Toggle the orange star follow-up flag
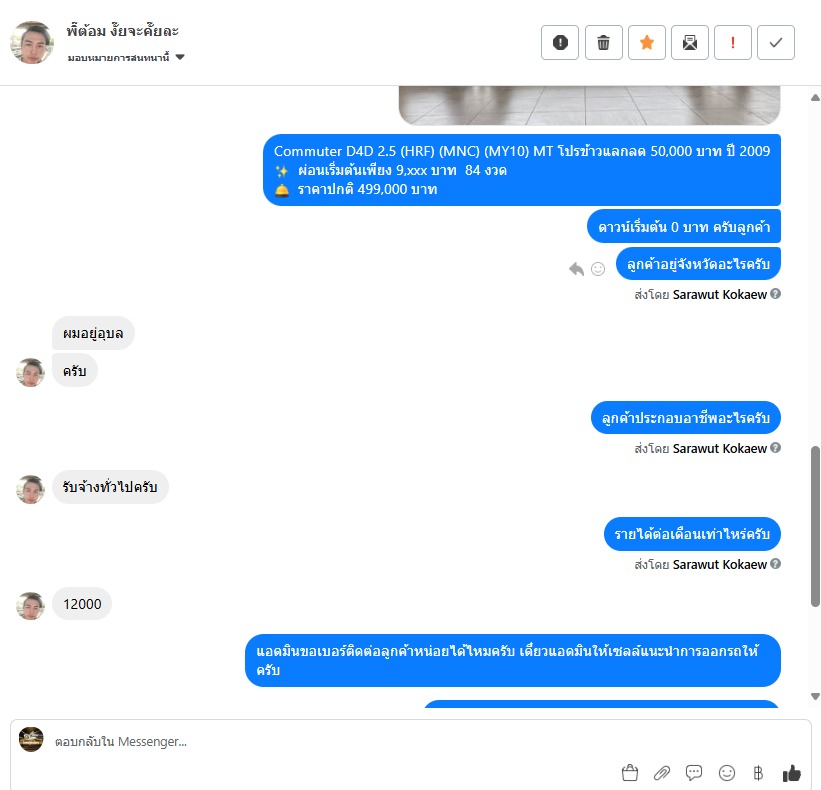Image resolution: width=821 pixels, height=790 pixels. click(647, 42)
